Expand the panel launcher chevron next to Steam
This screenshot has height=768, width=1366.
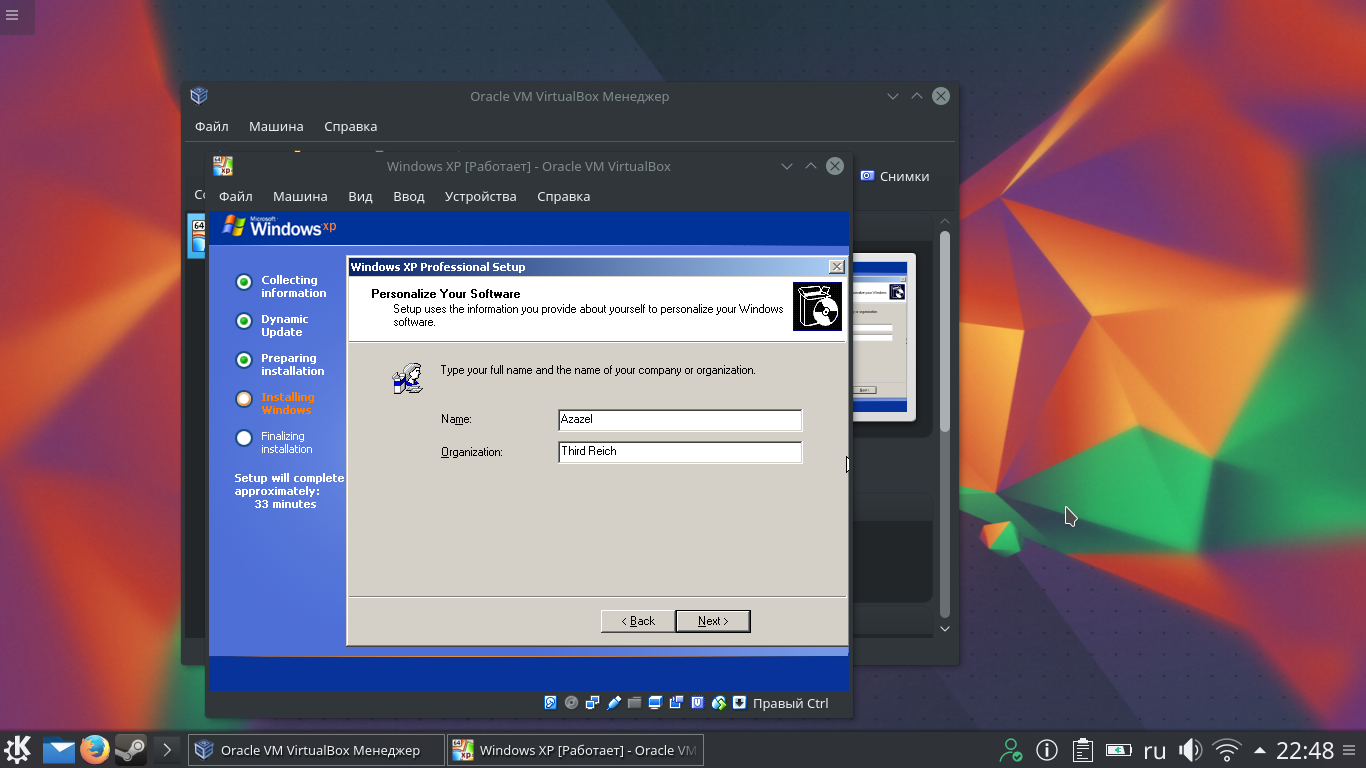(167, 749)
